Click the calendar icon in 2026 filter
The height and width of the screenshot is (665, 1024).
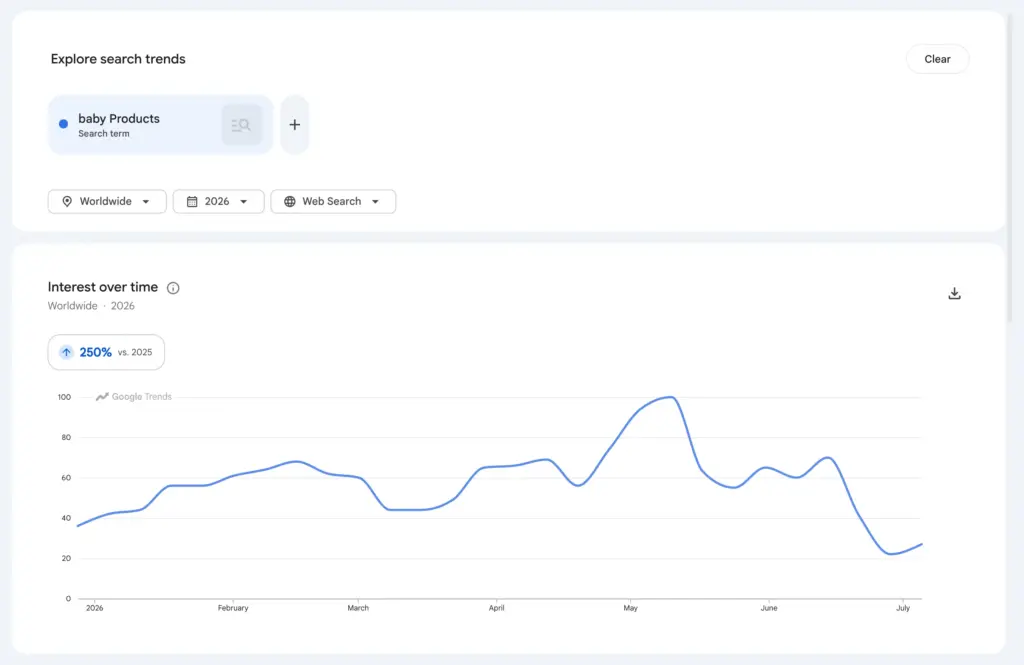point(192,201)
